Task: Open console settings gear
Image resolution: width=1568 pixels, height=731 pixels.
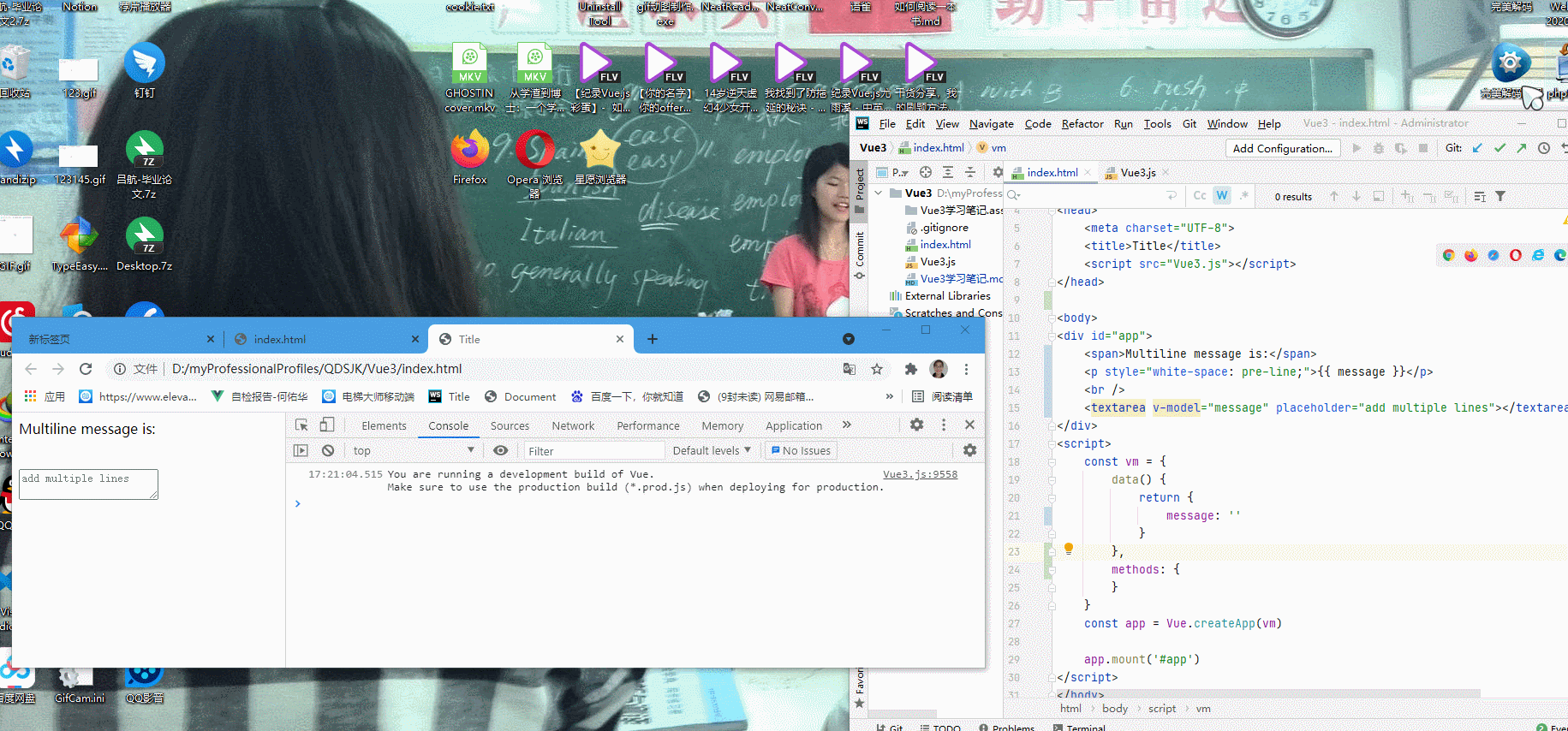Action: point(969,450)
